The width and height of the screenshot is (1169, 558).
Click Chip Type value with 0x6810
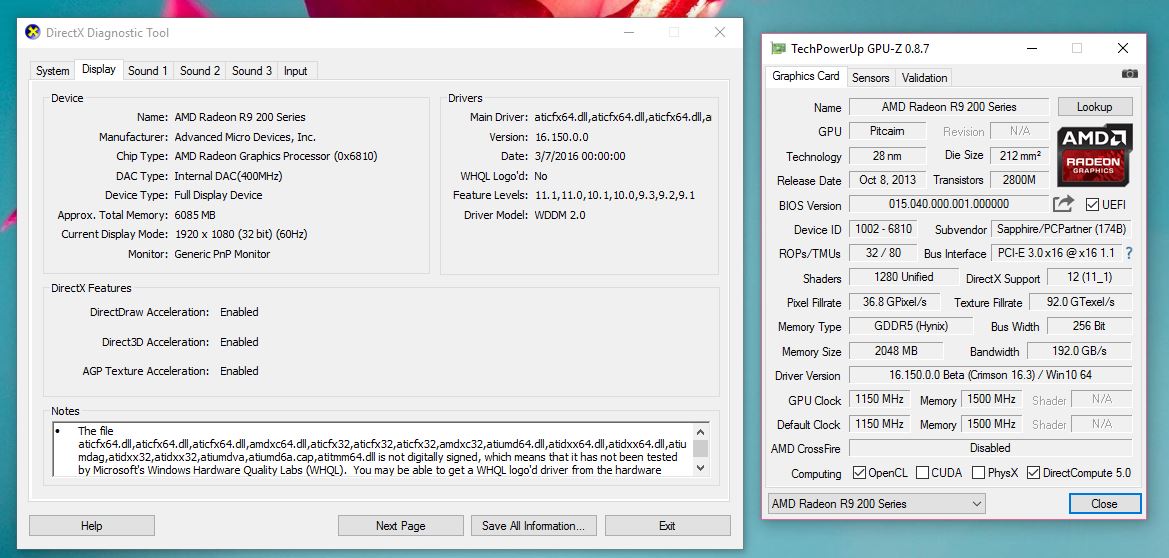[x=276, y=156]
